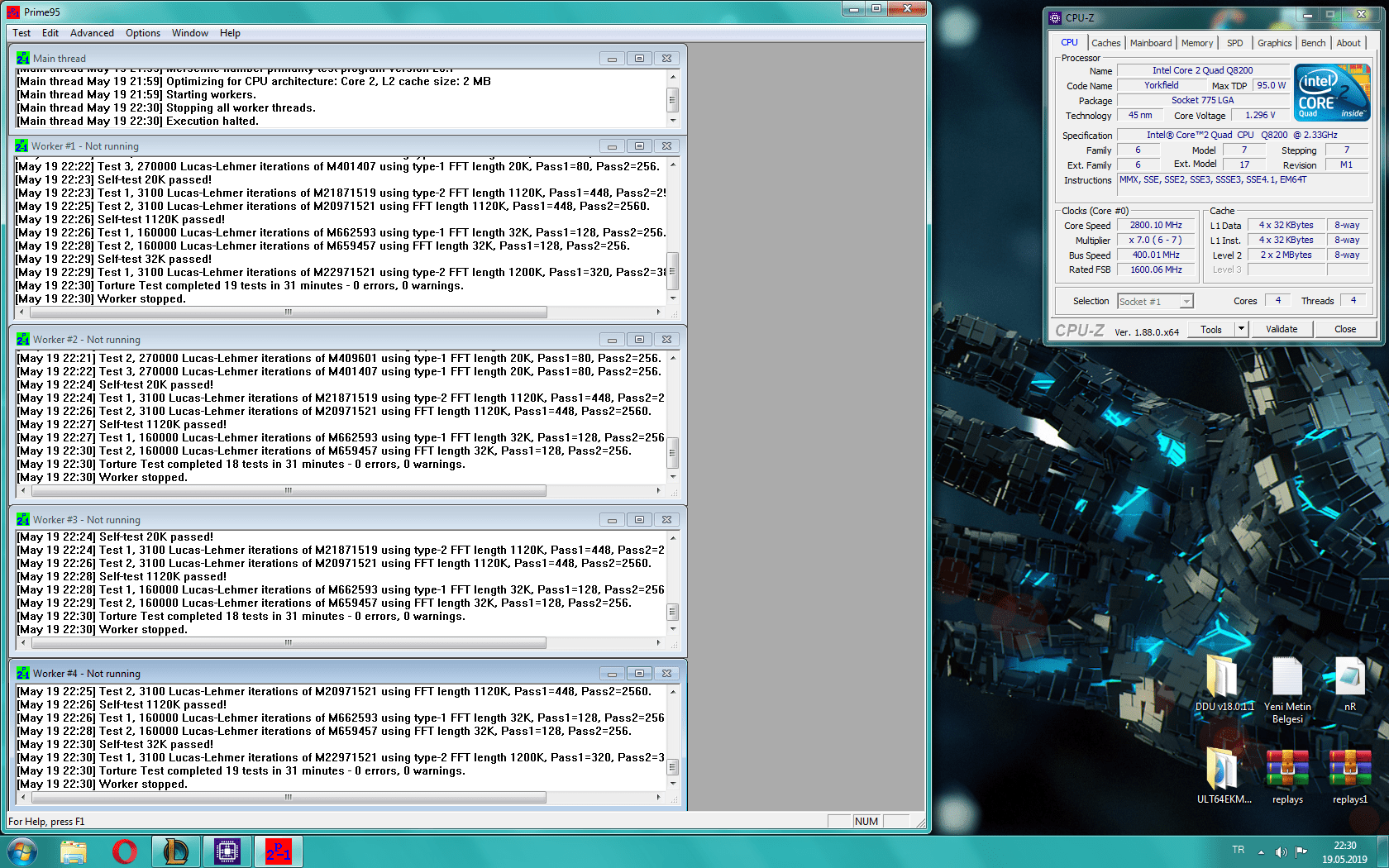The width and height of the screenshot is (1389, 868).
Task: Open the nR desktop file
Action: pos(1350,684)
